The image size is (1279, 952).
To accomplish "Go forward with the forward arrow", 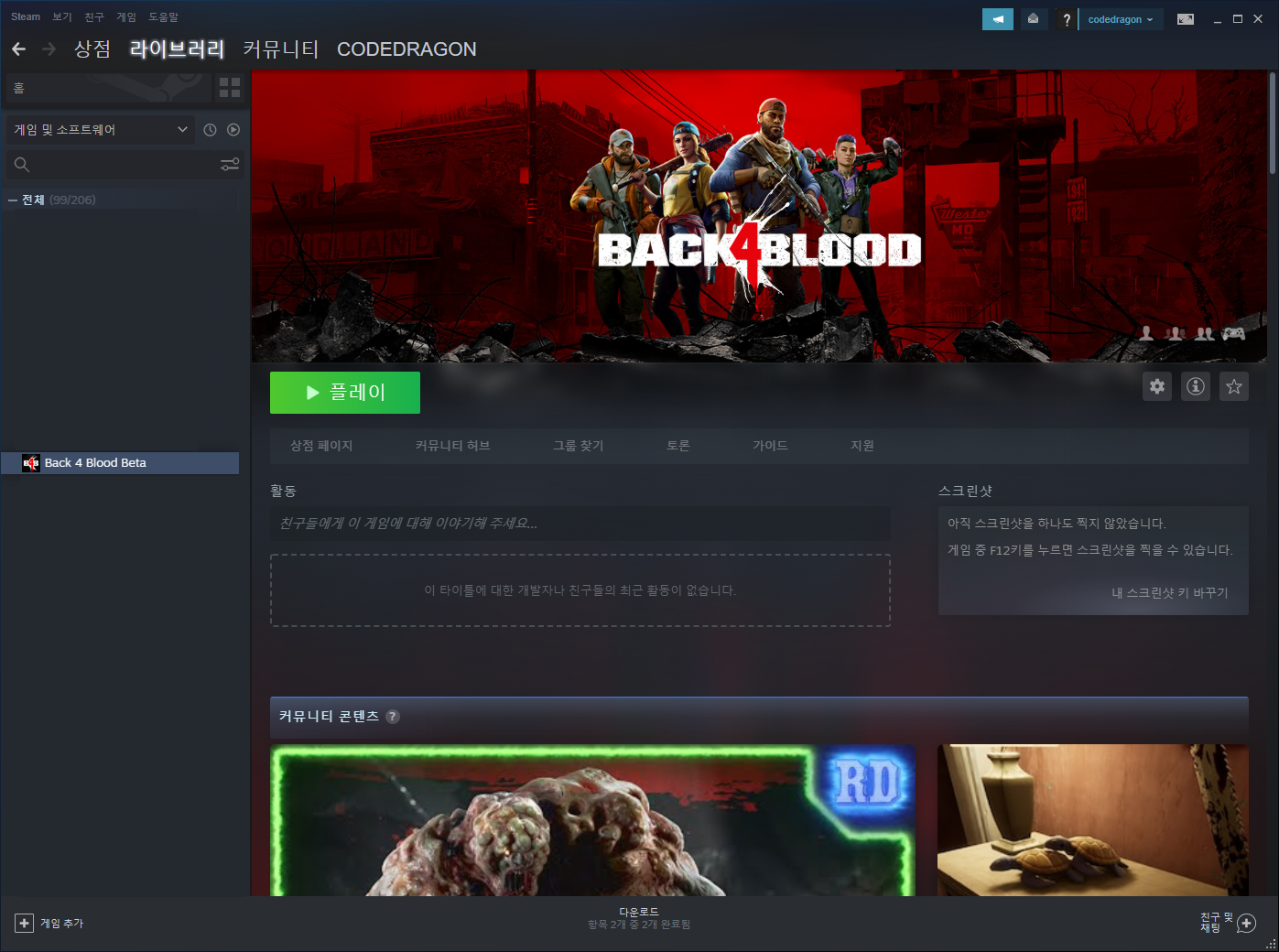I will pyautogui.click(x=49, y=49).
